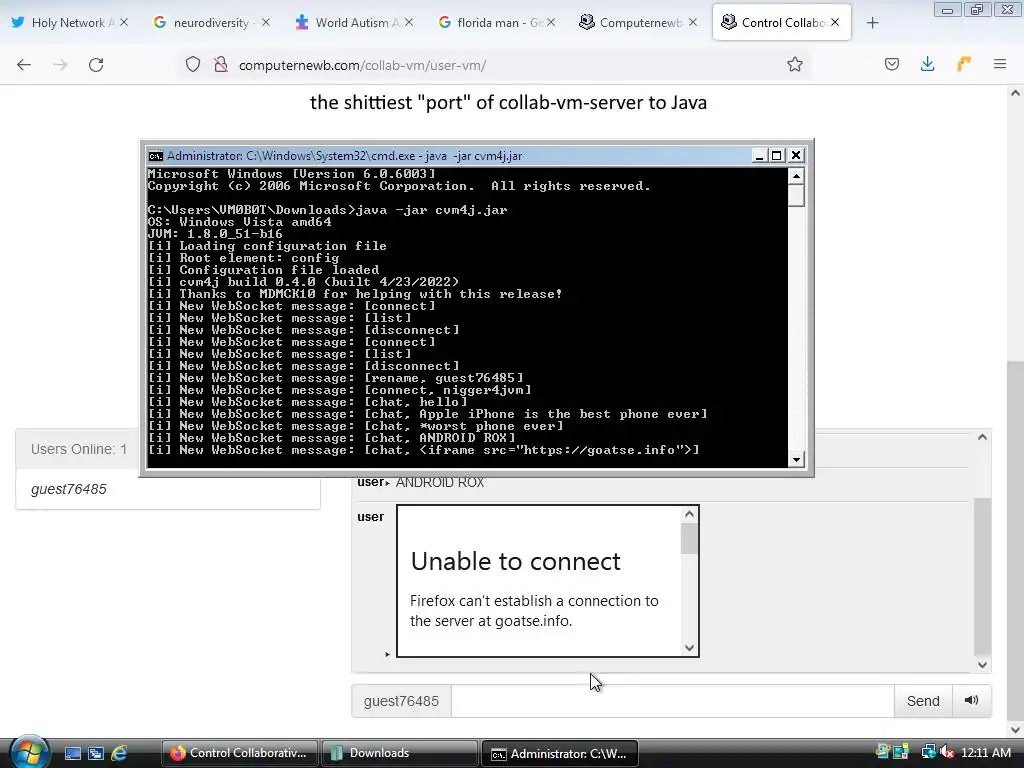Open the tracking protection shield icon
The width and height of the screenshot is (1024, 768).
pyautogui.click(x=193, y=65)
